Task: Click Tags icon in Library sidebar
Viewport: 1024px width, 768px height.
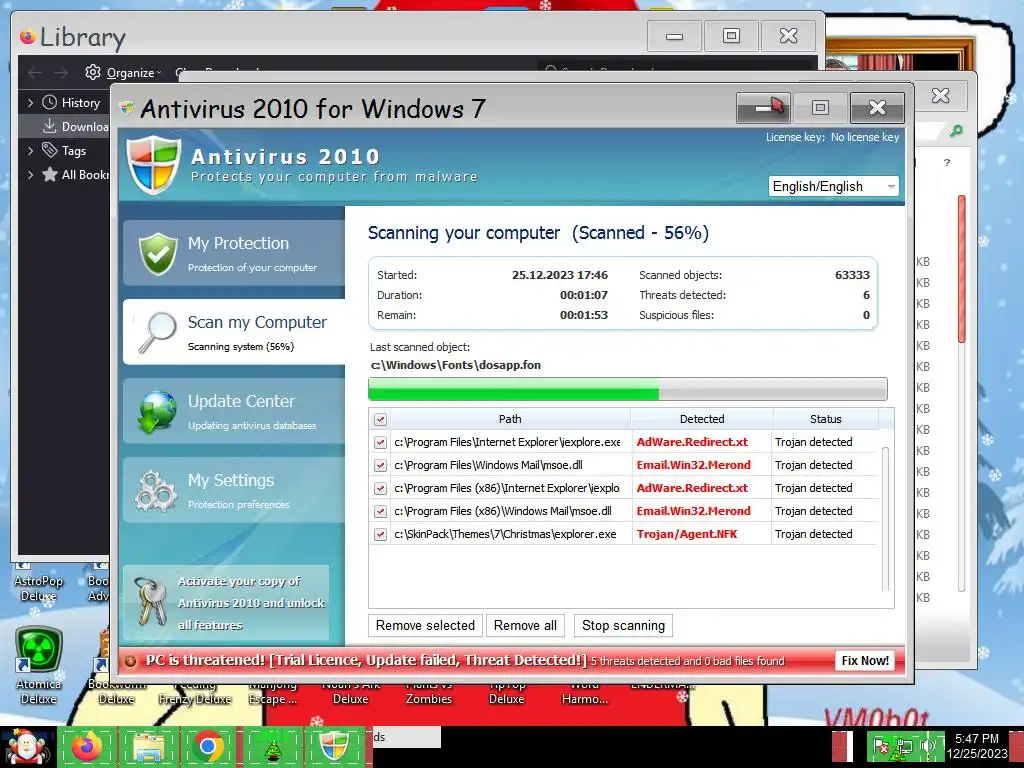Action: point(50,150)
